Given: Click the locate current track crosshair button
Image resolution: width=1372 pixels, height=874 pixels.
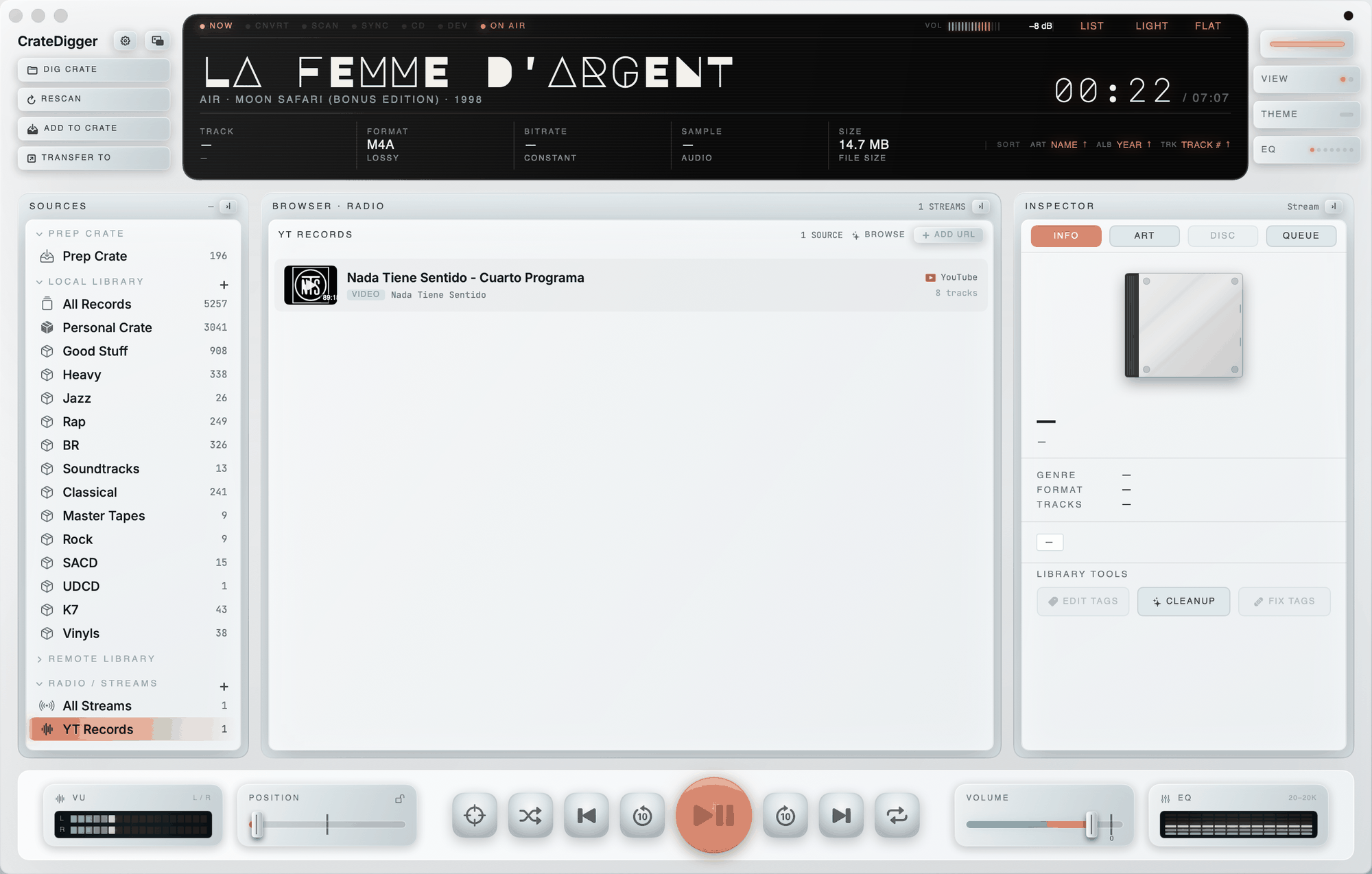Looking at the screenshot, I should [475, 816].
